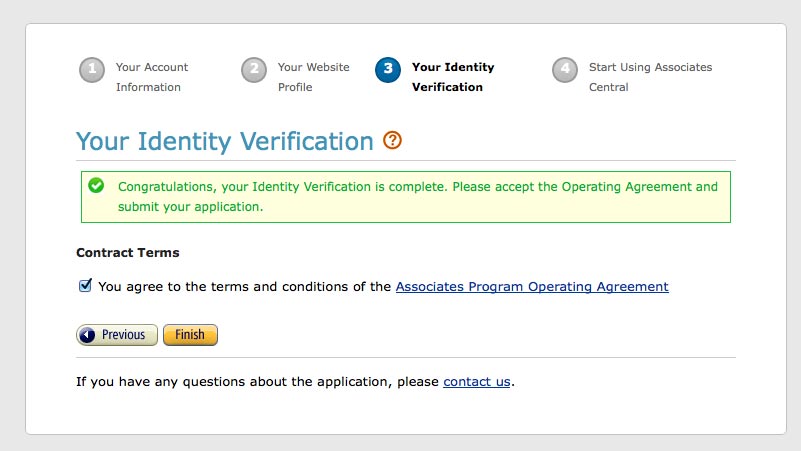Open the Associates Program Operating Agreement link

point(532,287)
